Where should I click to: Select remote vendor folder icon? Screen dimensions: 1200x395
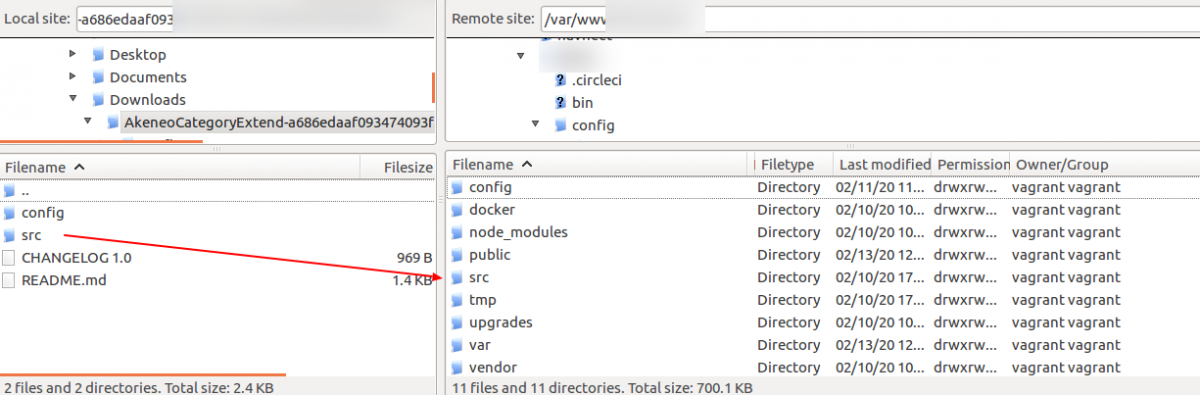point(457,367)
